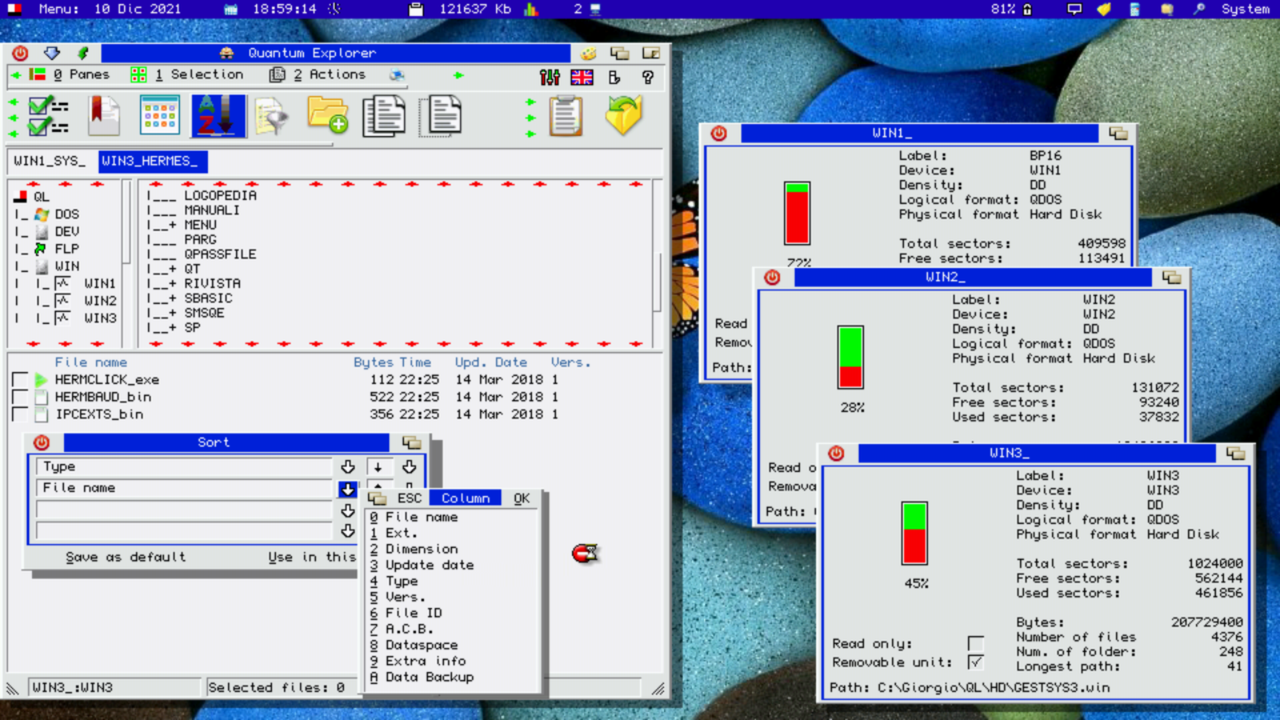Select the DOS device in the tree
Viewport: 1280px width, 720px height.
point(66,214)
